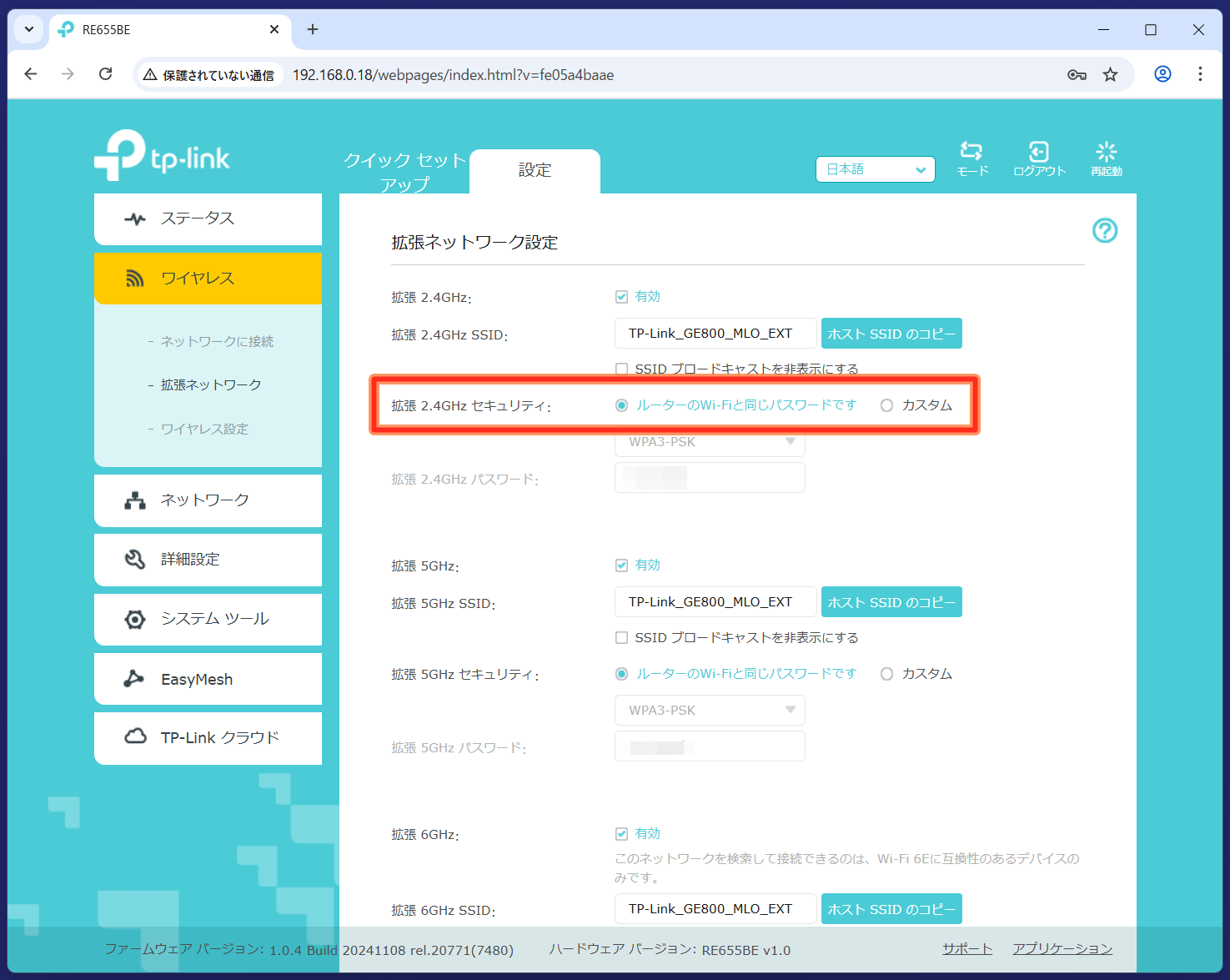Click the ネットワーク topology icon
Image resolution: width=1230 pixels, height=980 pixels.
coord(135,500)
